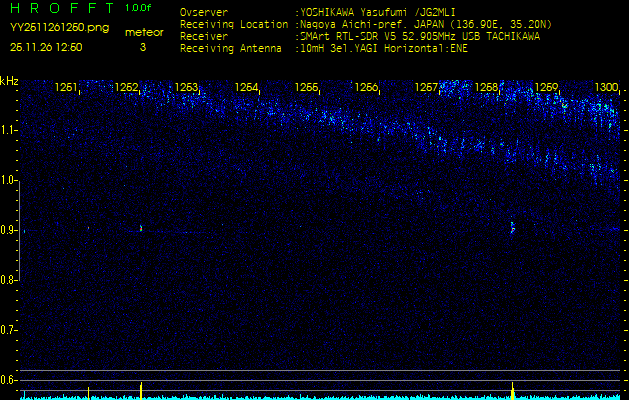Click the 0.7 frequency axis label
Image resolution: width=629 pixels, height=400 pixels.
(9, 330)
